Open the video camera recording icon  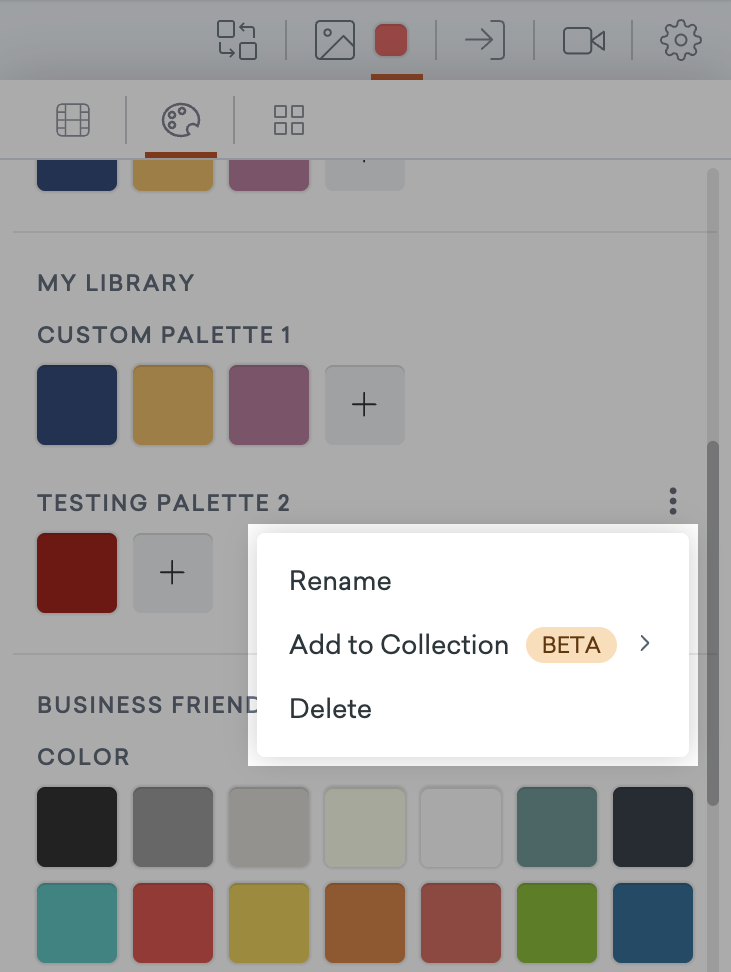(583, 41)
